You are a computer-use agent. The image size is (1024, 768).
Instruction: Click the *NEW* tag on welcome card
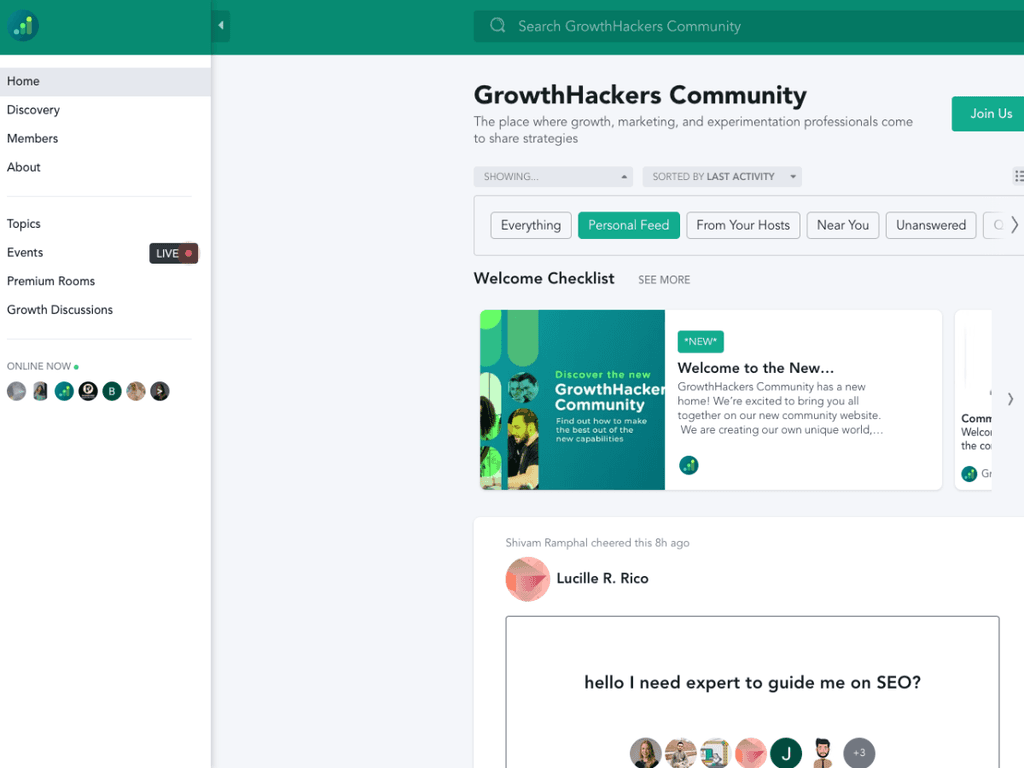[701, 342]
